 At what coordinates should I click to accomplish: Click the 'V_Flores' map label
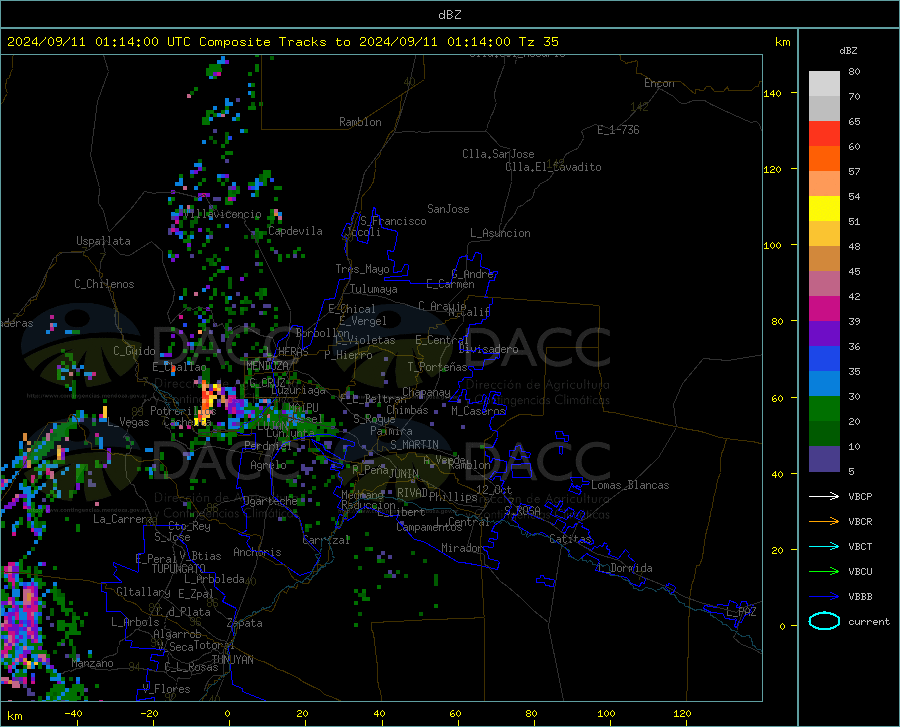pyautogui.click(x=166, y=689)
